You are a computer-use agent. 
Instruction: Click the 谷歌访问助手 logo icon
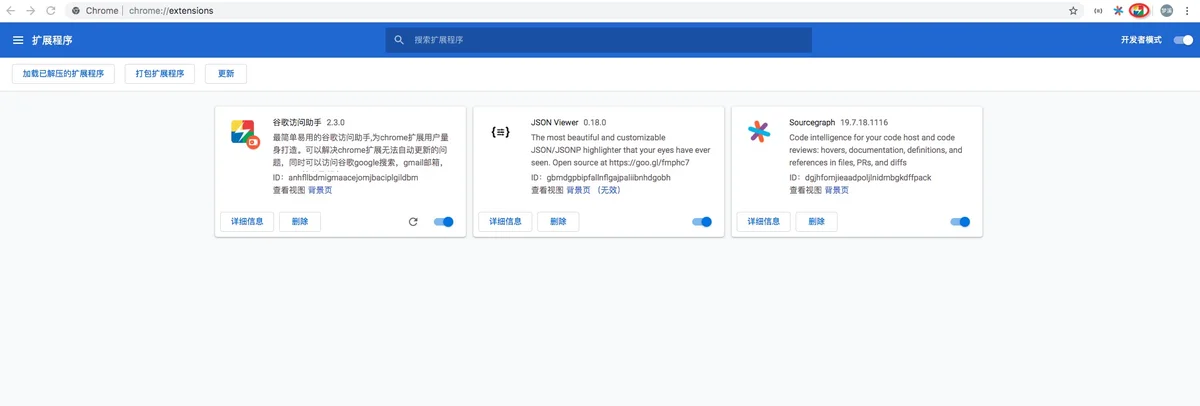pyautogui.click(x=245, y=133)
